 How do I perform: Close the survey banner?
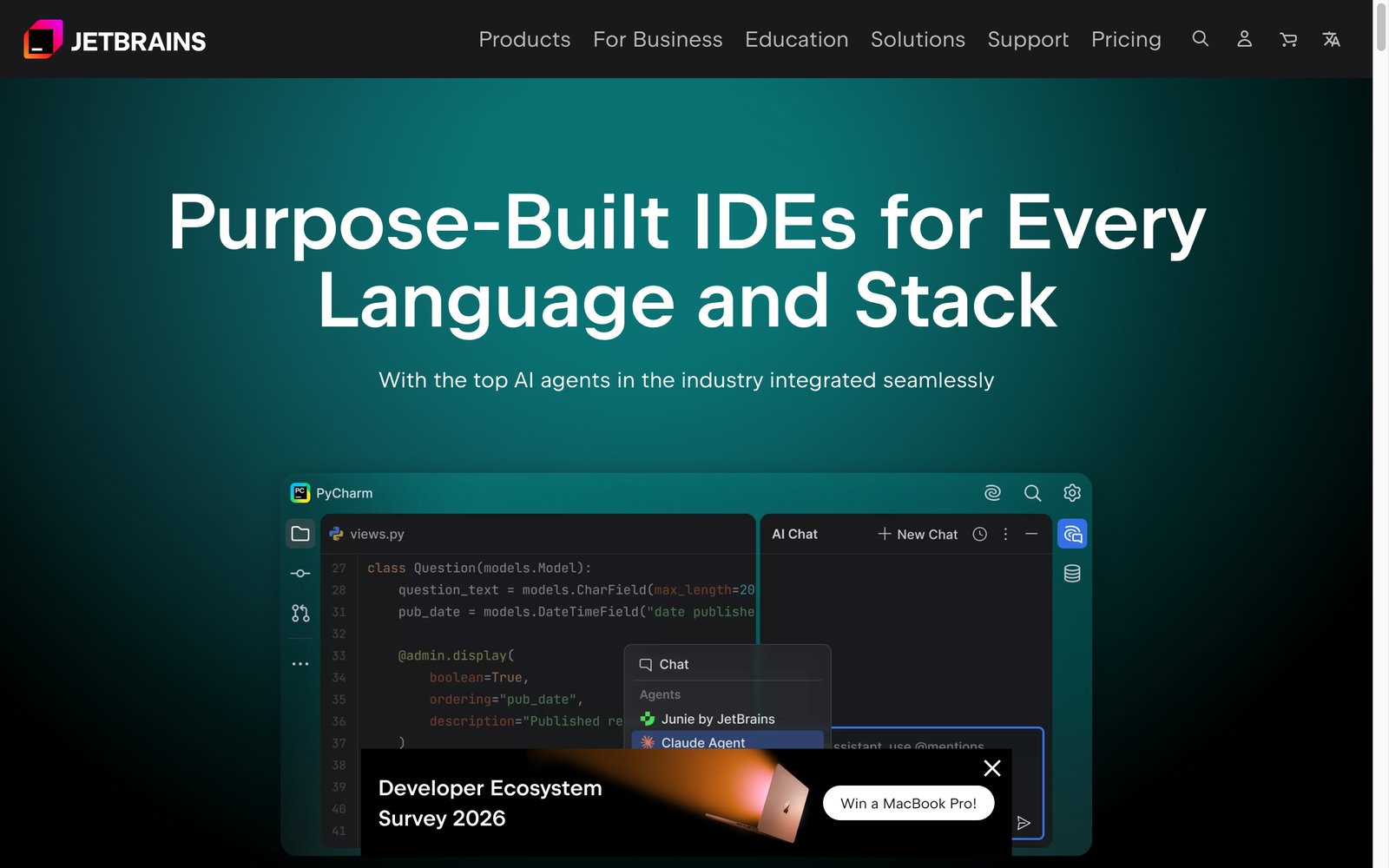coord(992,768)
